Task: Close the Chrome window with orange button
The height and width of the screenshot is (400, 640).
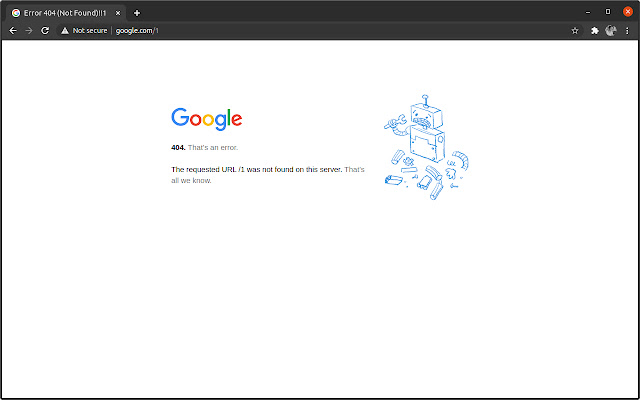Action: pyautogui.click(x=628, y=12)
